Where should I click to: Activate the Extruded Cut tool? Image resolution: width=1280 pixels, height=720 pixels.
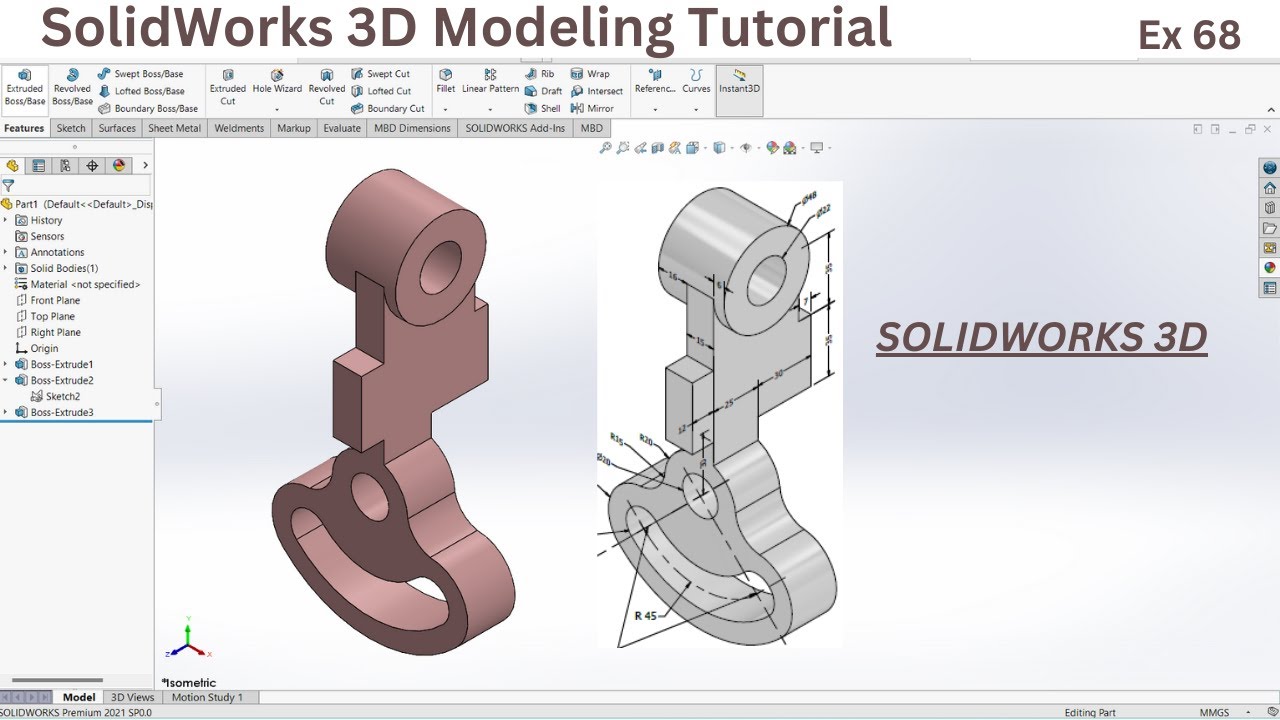[x=228, y=88]
